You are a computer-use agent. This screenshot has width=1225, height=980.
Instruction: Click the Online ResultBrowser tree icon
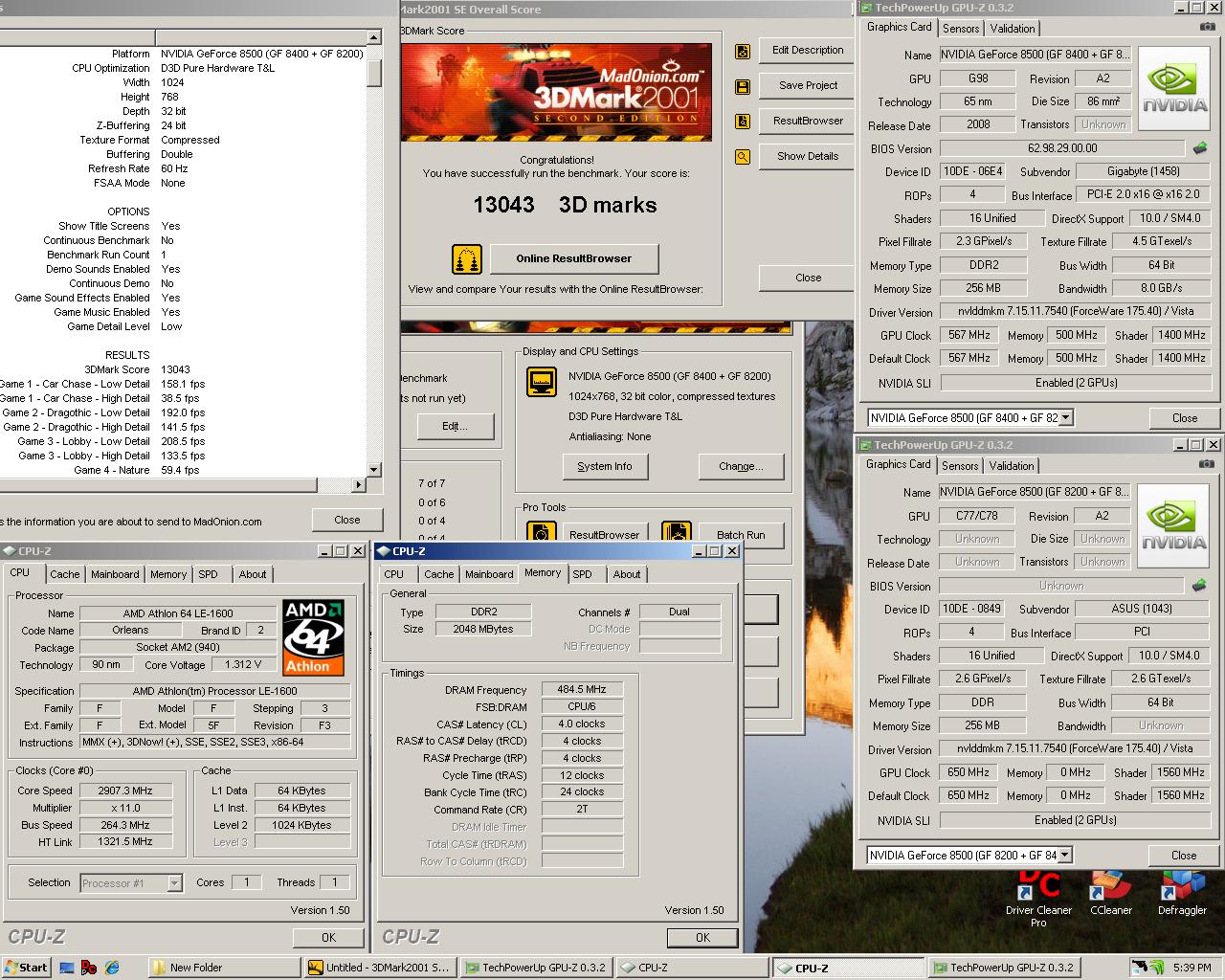(x=467, y=258)
